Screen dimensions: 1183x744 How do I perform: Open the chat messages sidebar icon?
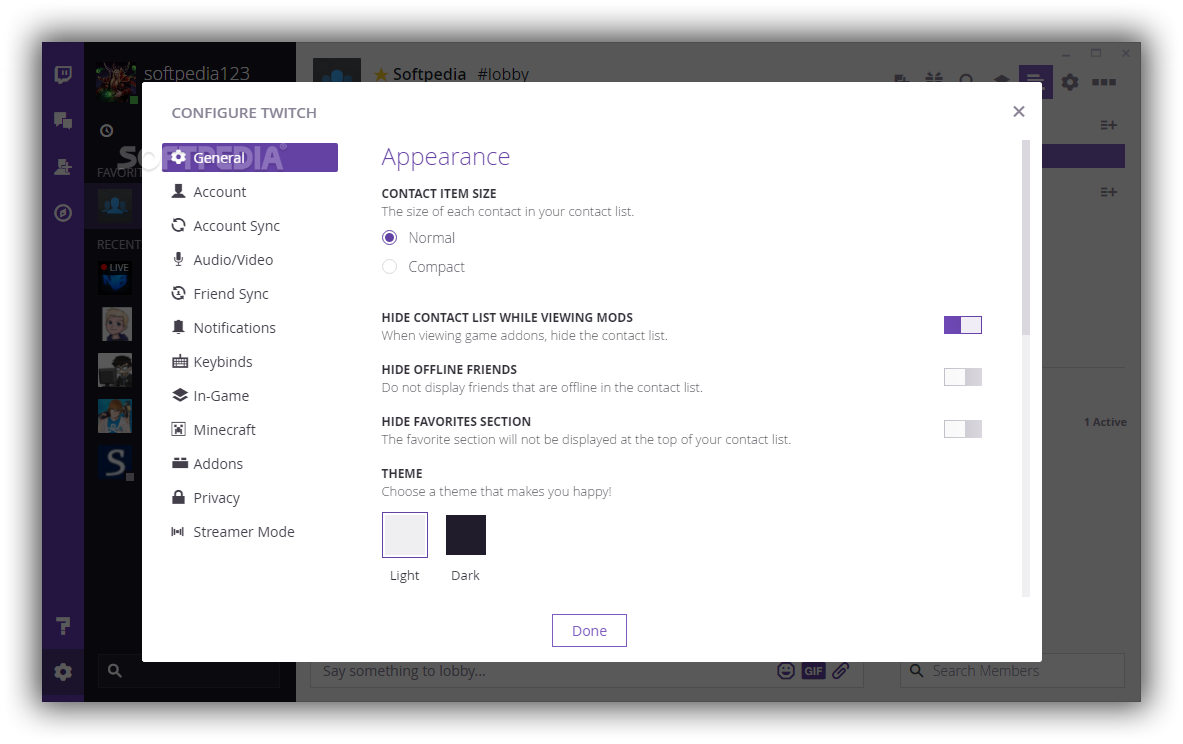(63, 120)
